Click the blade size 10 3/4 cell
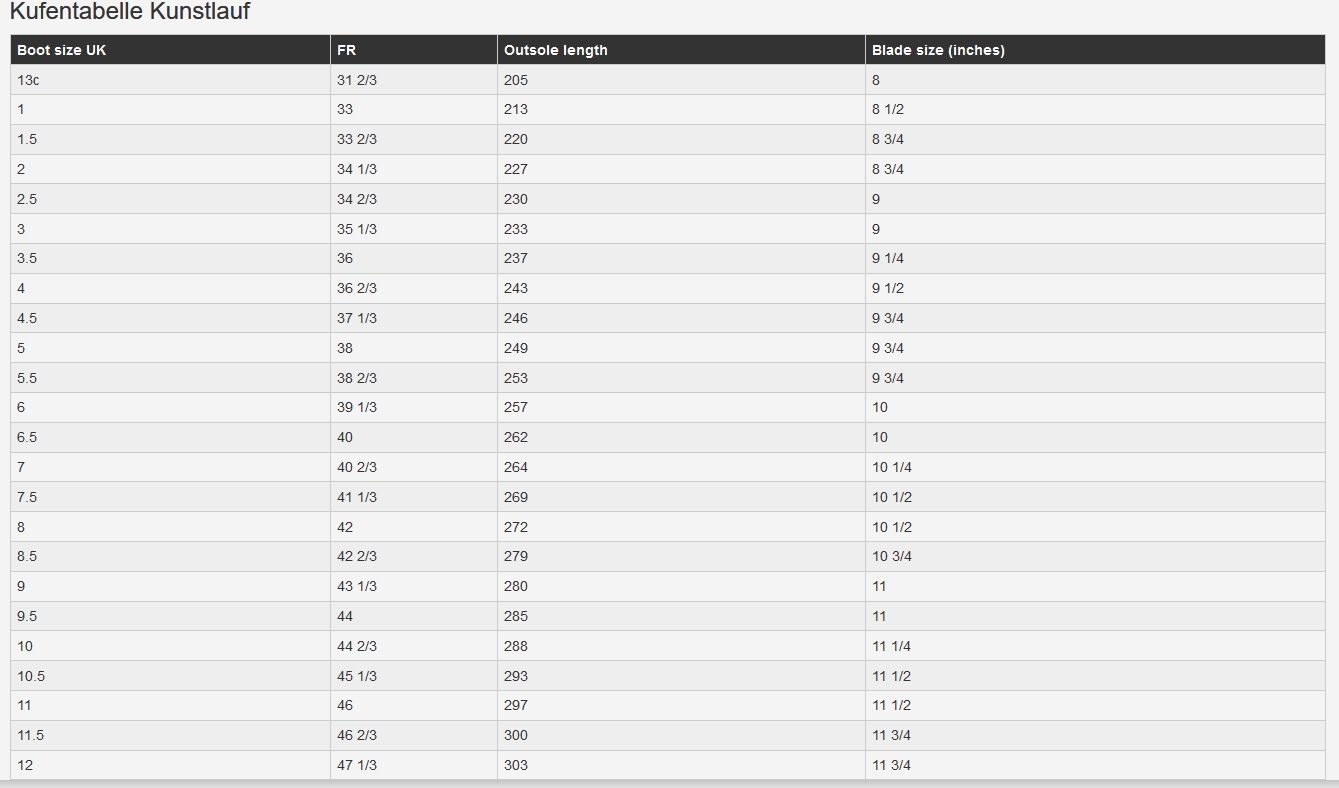The width and height of the screenshot is (1339, 788). point(892,556)
